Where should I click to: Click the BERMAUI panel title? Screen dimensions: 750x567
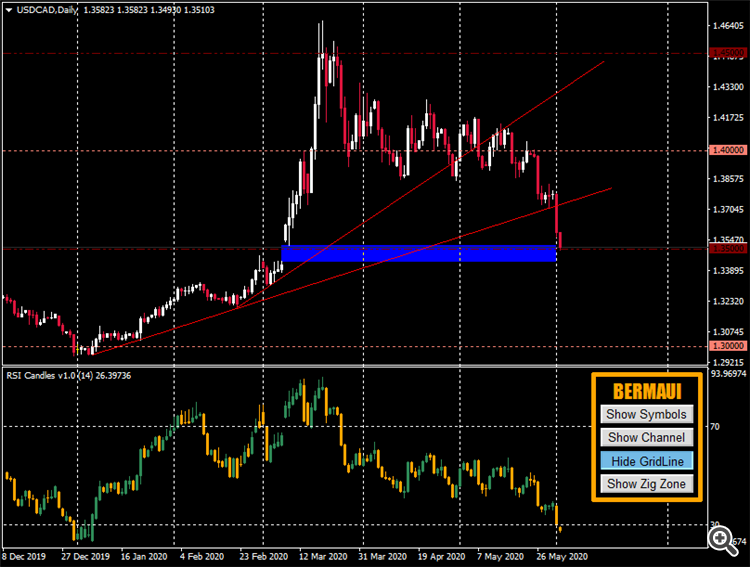[x=647, y=391]
